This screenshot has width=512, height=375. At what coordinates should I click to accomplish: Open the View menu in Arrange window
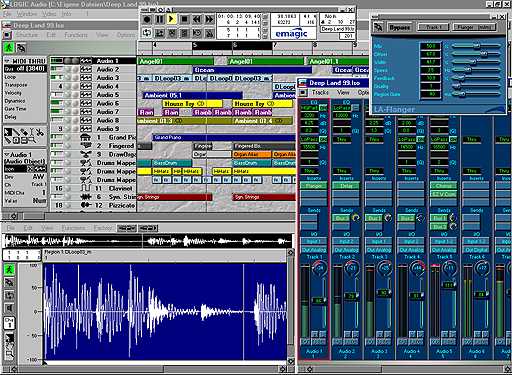coord(102,35)
